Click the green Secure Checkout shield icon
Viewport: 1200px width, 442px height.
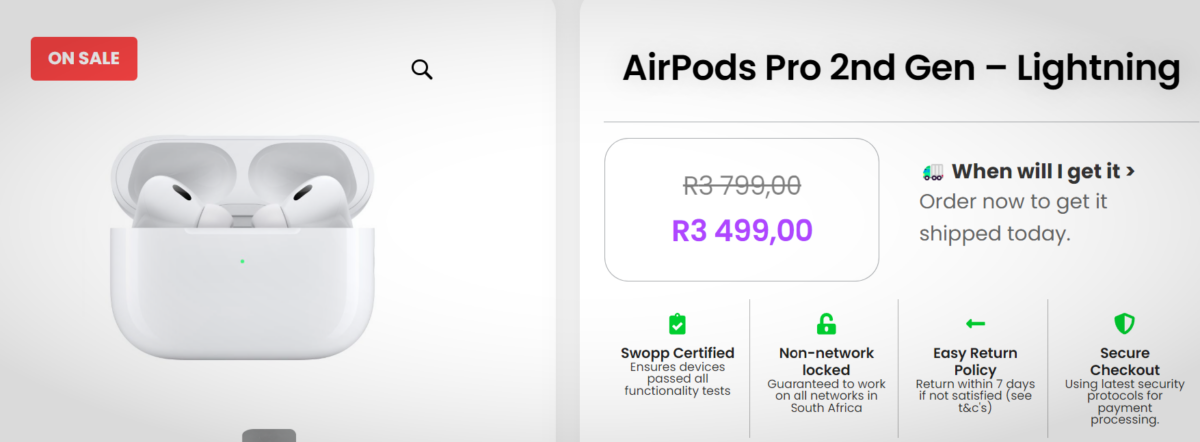pos(1125,324)
